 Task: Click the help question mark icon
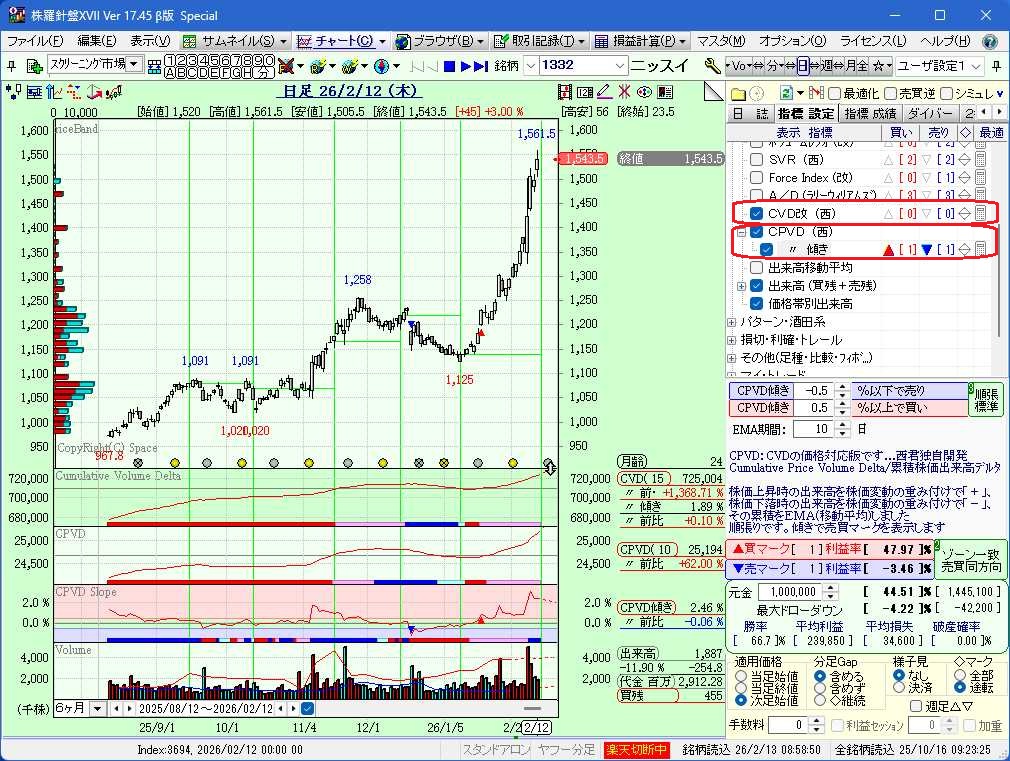(989, 41)
